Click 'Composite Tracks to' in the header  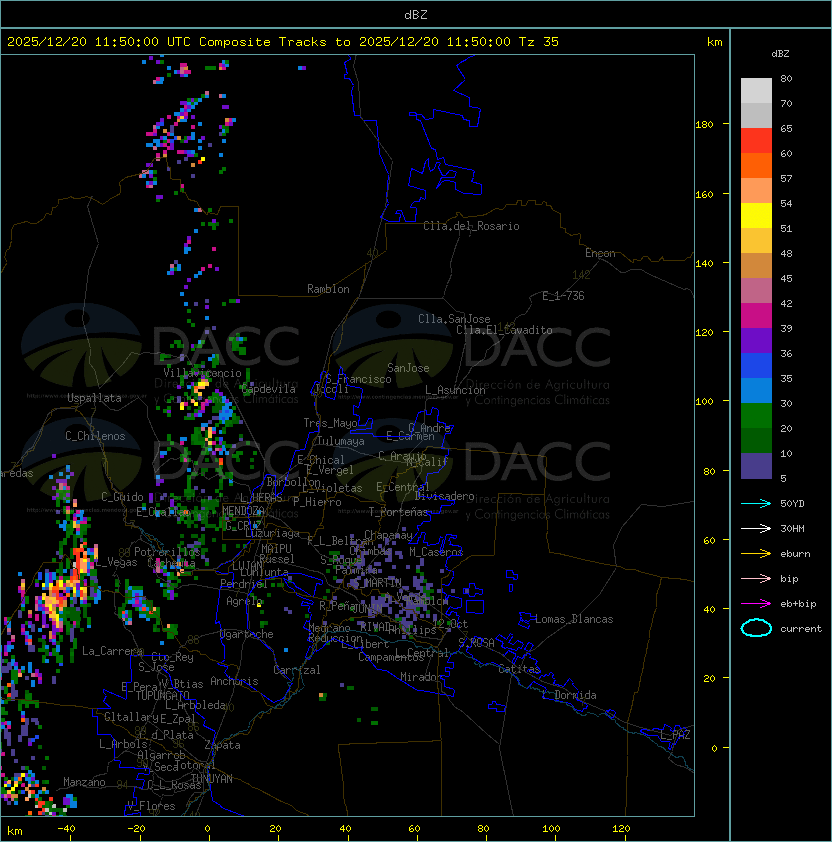(274, 41)
